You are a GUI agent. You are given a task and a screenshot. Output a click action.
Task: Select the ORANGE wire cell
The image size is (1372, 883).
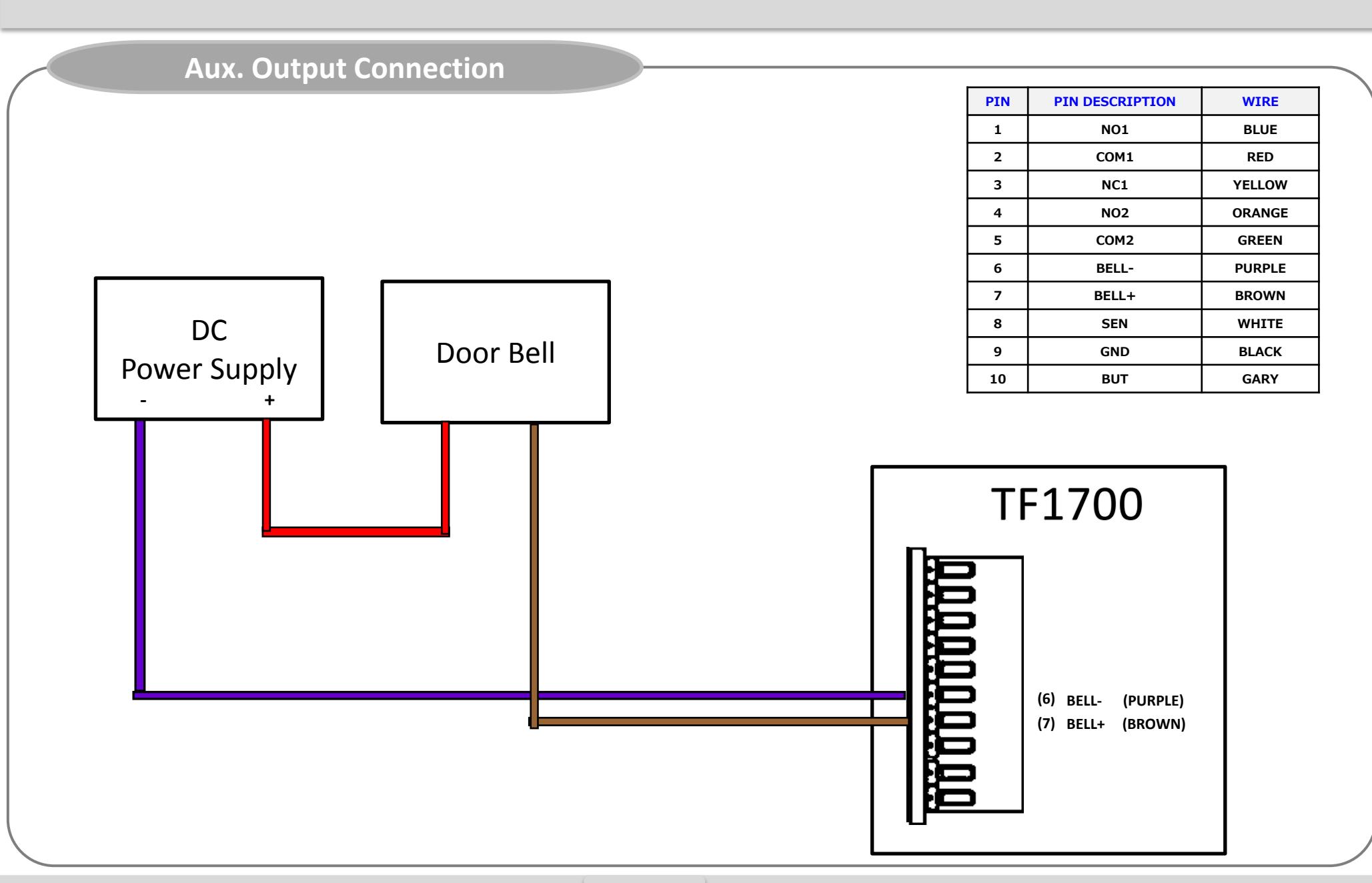click(x=1260, y=213)
